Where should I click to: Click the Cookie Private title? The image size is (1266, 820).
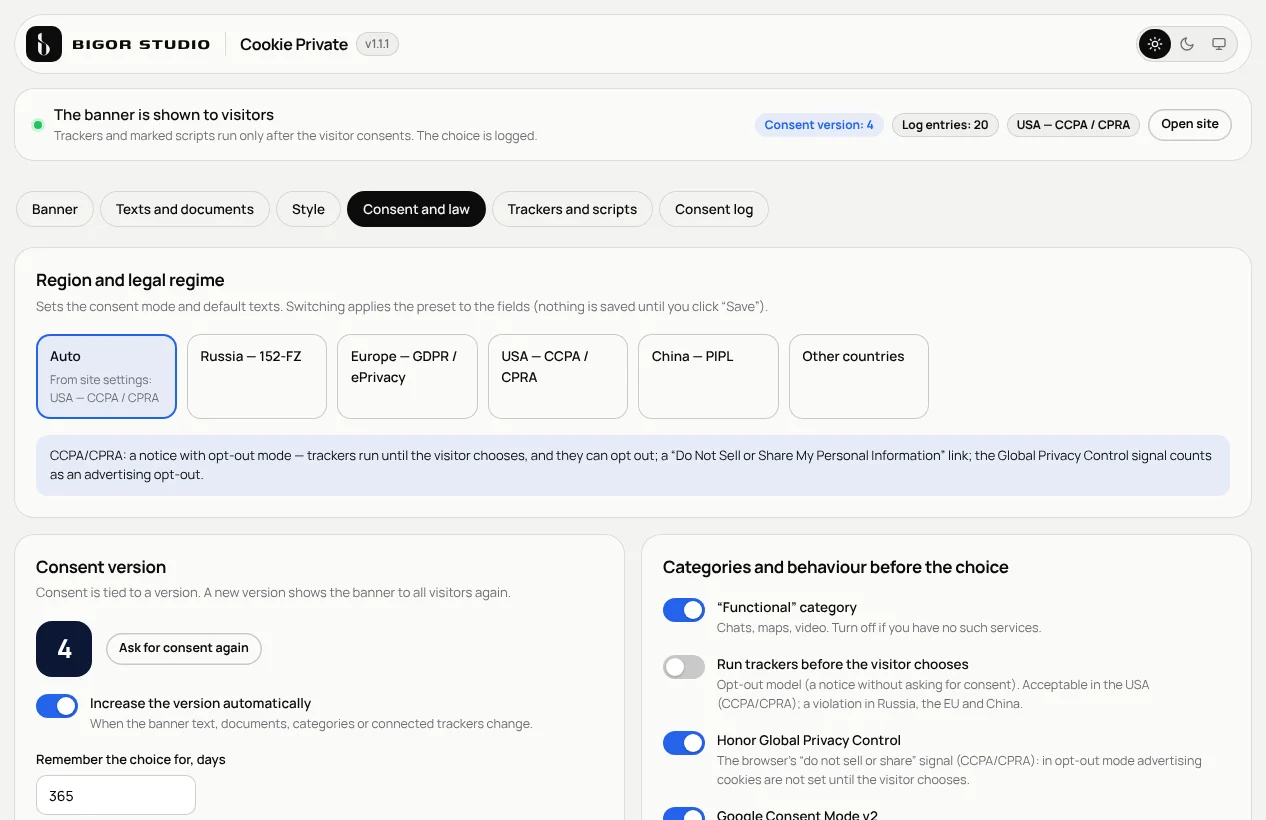coord(294,44)
